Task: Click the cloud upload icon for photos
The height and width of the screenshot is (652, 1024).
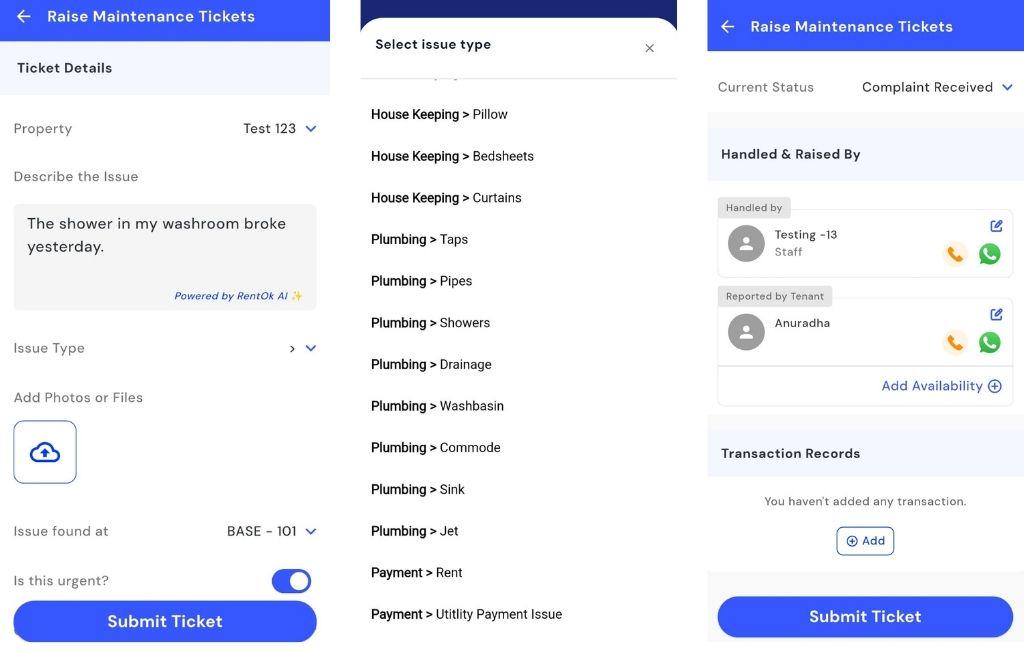Action: [x=45, y=452]
